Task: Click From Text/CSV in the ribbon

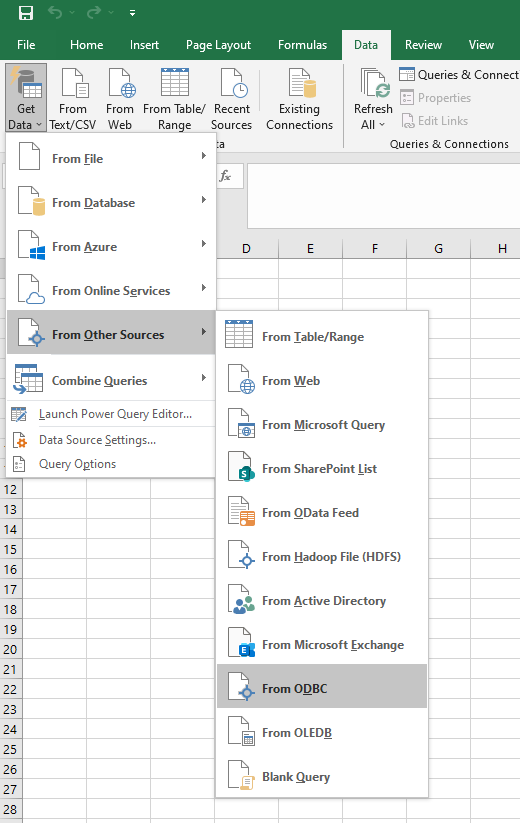Action: pos(73,98)
